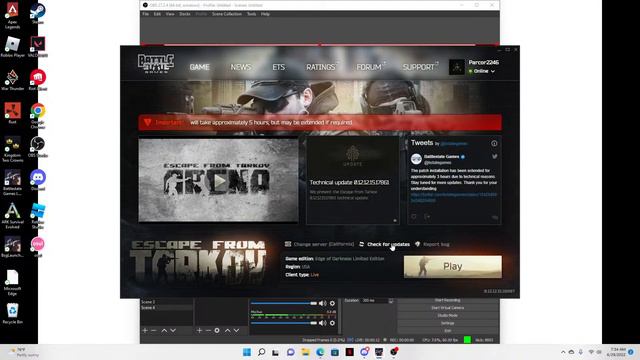Move the source up with the arrow icon

tap(227, 330)
